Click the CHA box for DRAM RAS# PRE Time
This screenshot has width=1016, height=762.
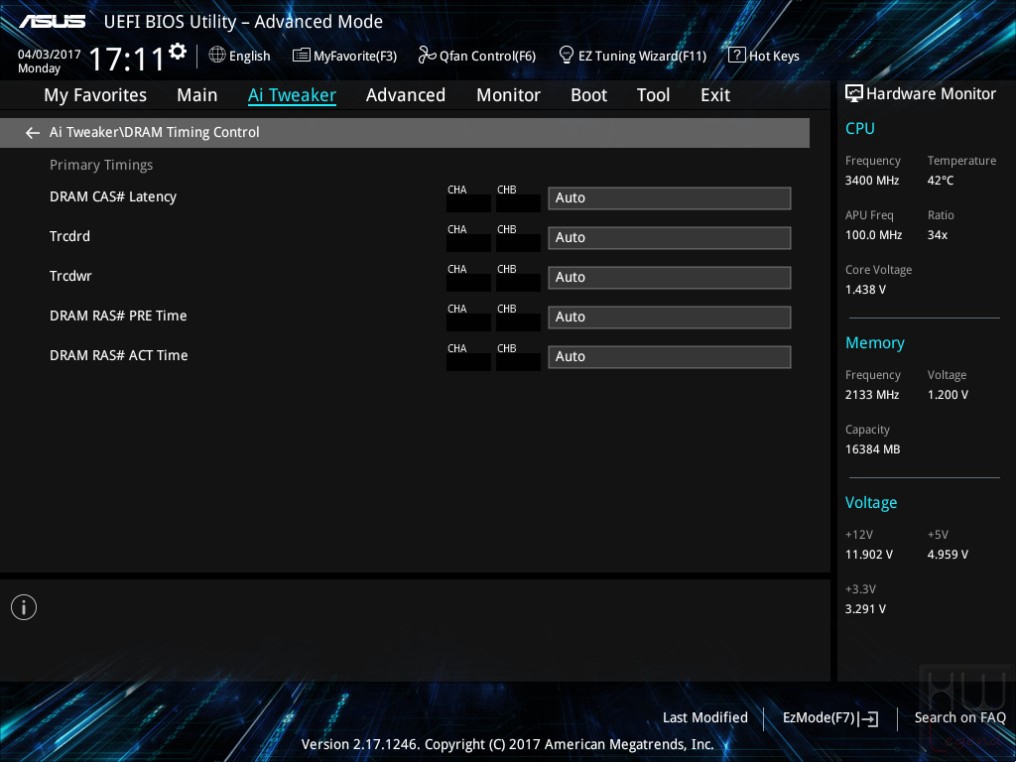(x=468, y=323)
